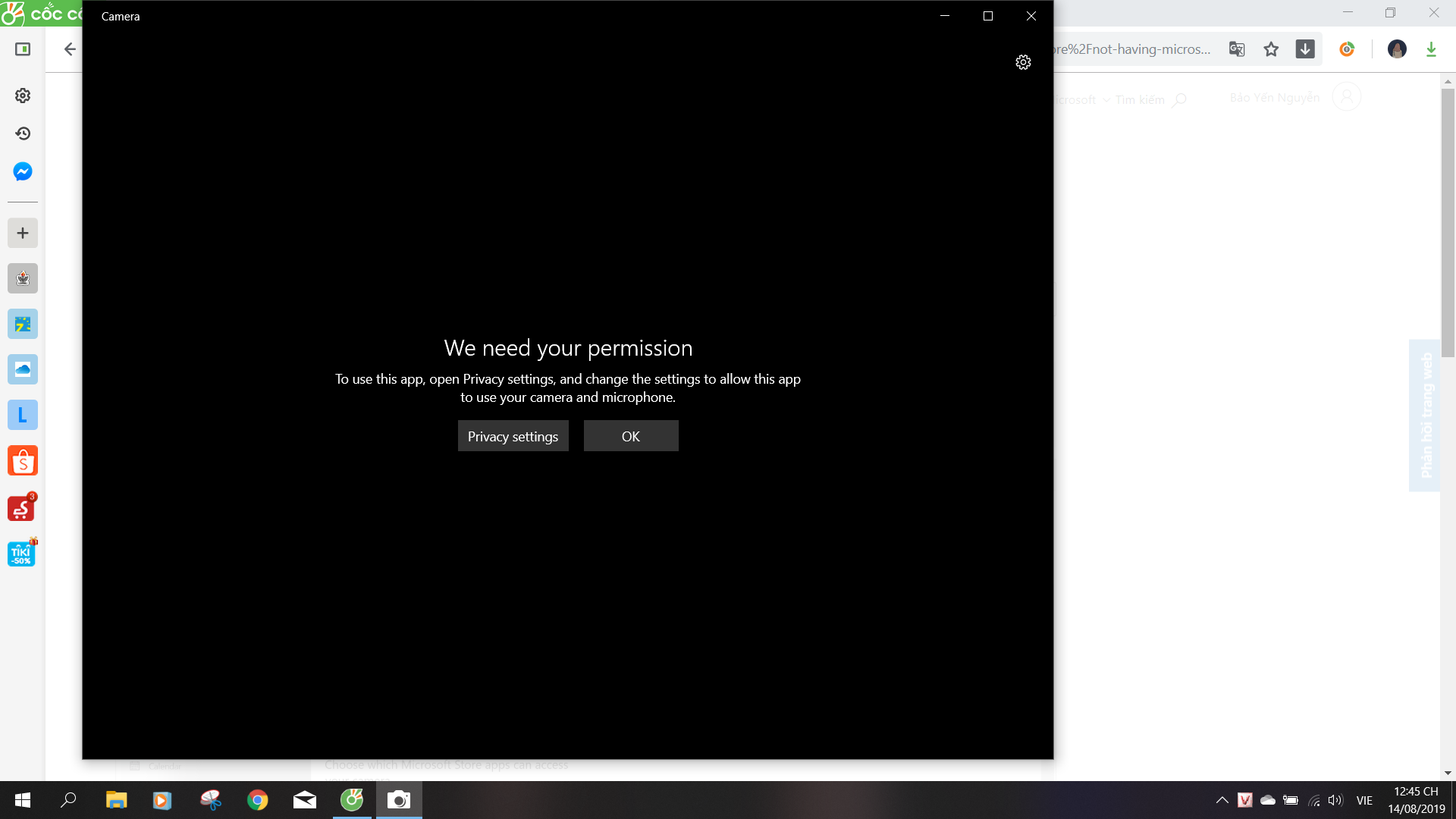Image resolution: width=1456 pixels, height=819 pixels.
Task: Add new sidebar shortcut with plus
Action: (23, 233)
